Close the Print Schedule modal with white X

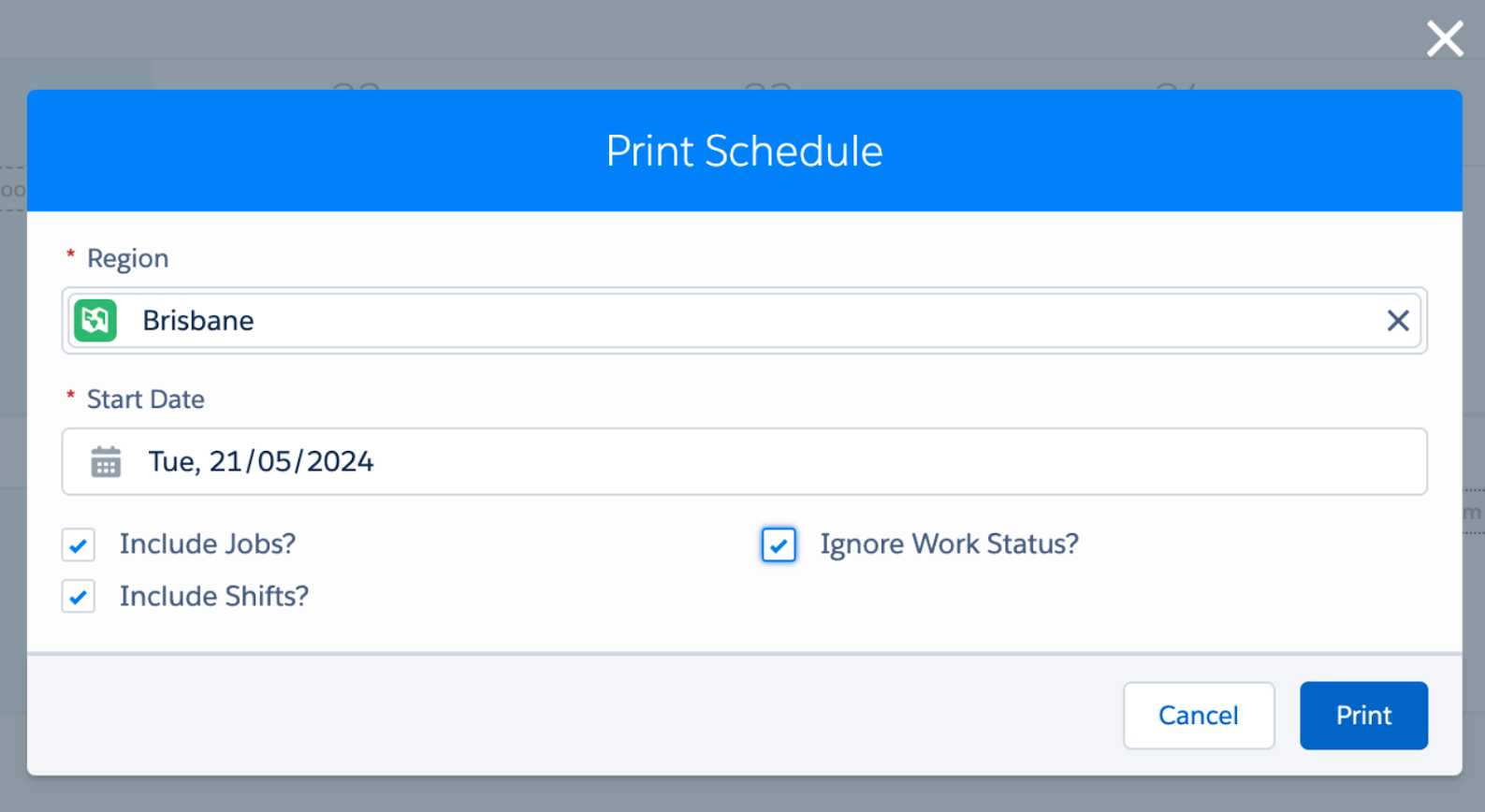(x=1445, y=39)
